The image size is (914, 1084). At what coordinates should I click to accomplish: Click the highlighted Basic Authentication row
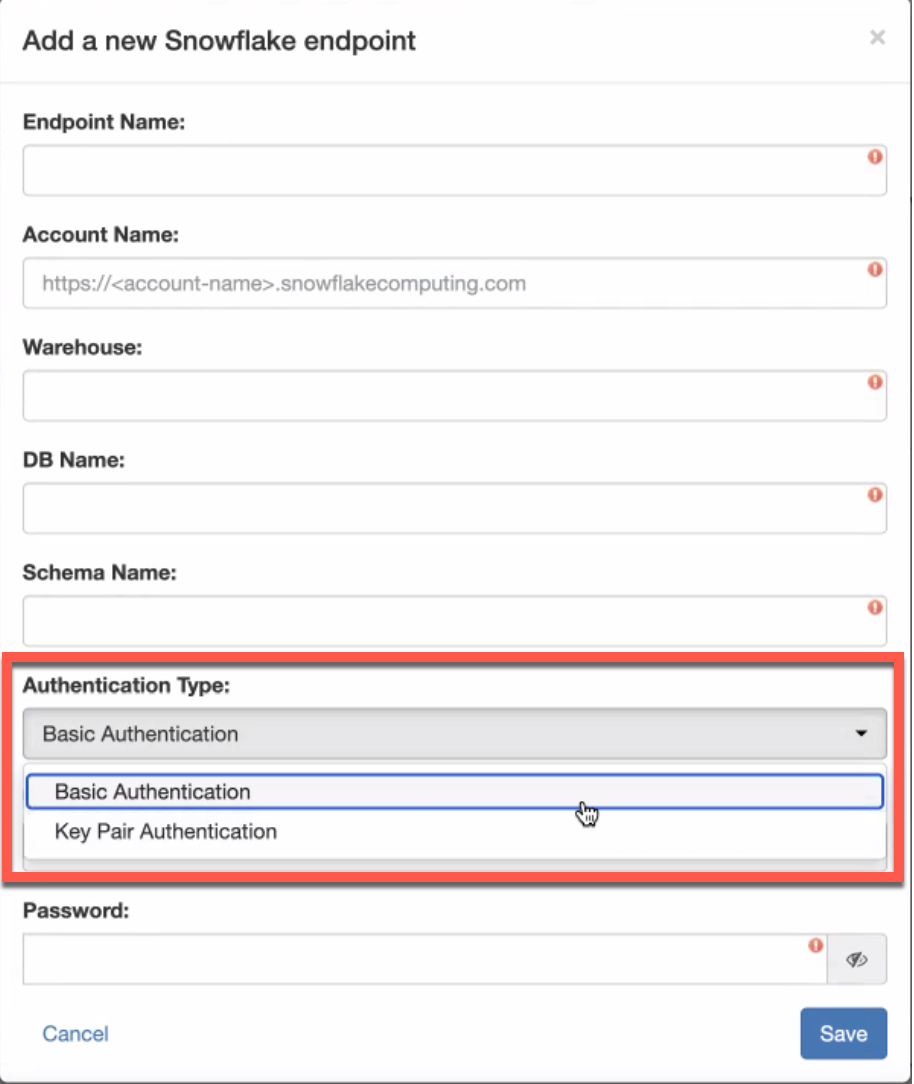pos(455,791)
